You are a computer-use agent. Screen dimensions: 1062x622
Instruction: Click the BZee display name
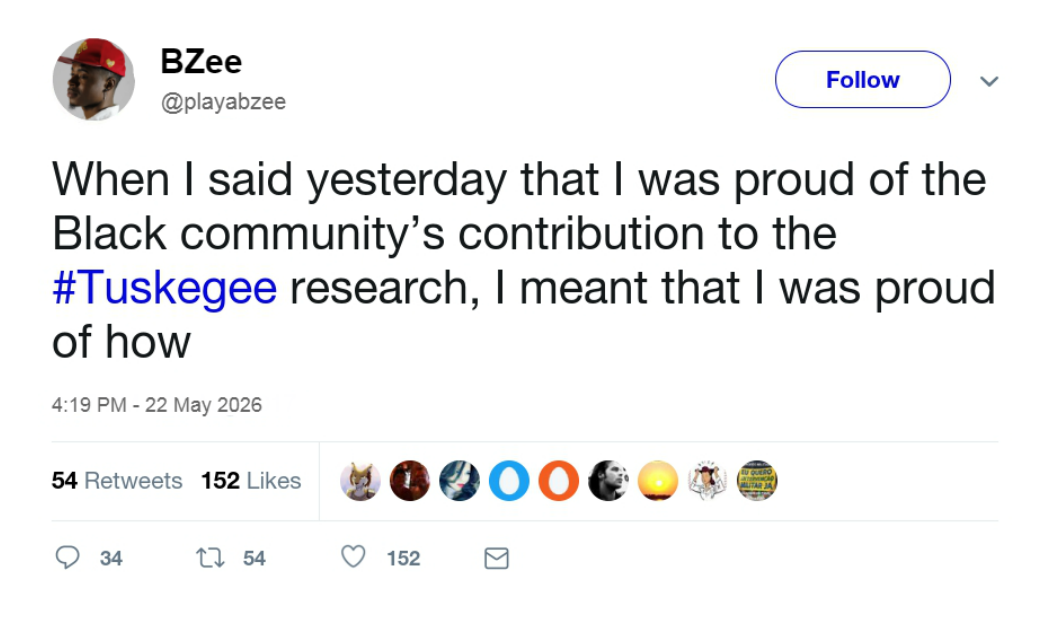(x=201, y=62)
